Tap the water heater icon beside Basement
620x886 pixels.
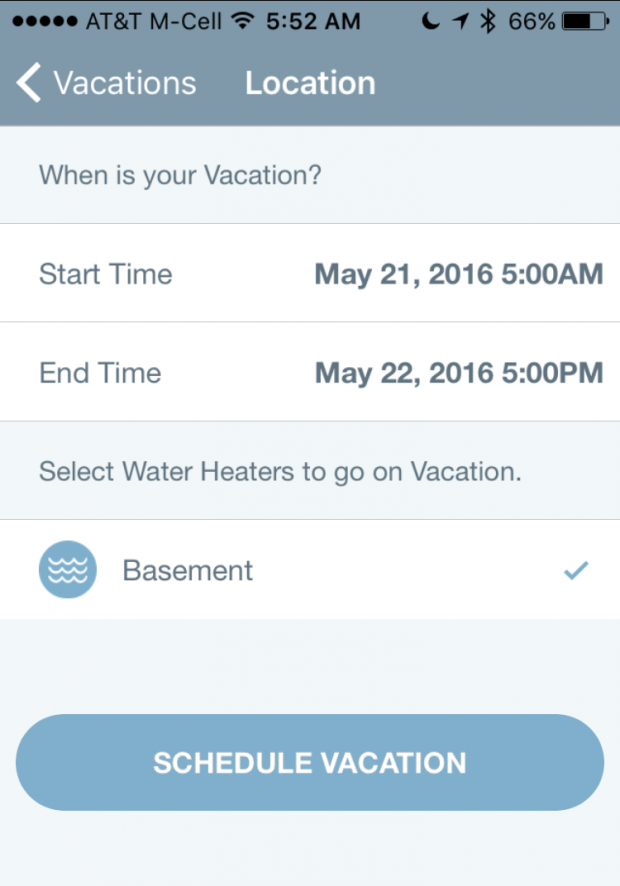pos(66,570)
